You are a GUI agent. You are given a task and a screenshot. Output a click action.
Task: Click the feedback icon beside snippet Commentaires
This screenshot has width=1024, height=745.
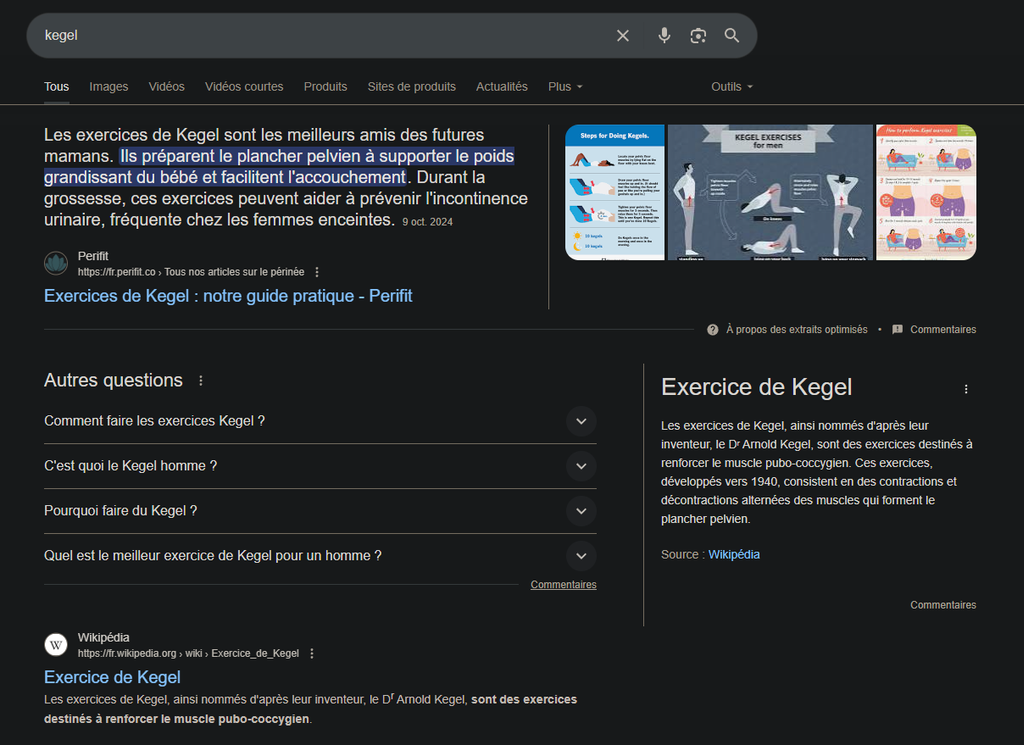(897, 330)
